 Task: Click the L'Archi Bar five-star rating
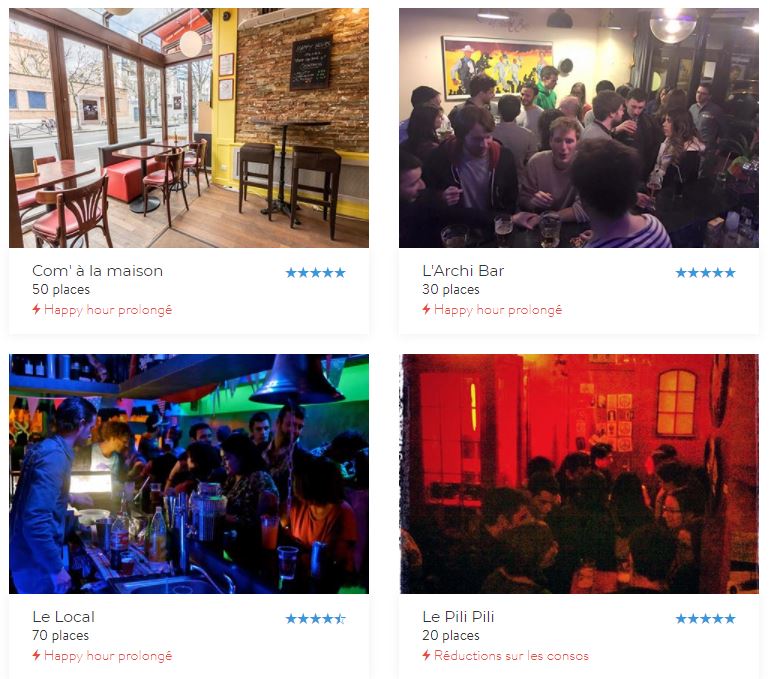tap(705, 273)
